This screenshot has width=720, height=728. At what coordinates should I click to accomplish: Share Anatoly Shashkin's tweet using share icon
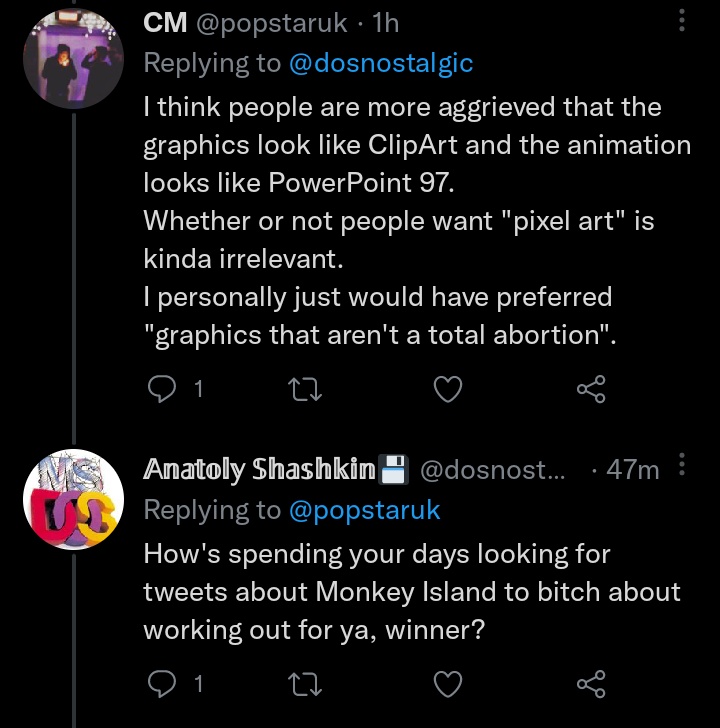pyautogui.click(x=591, y=684)
